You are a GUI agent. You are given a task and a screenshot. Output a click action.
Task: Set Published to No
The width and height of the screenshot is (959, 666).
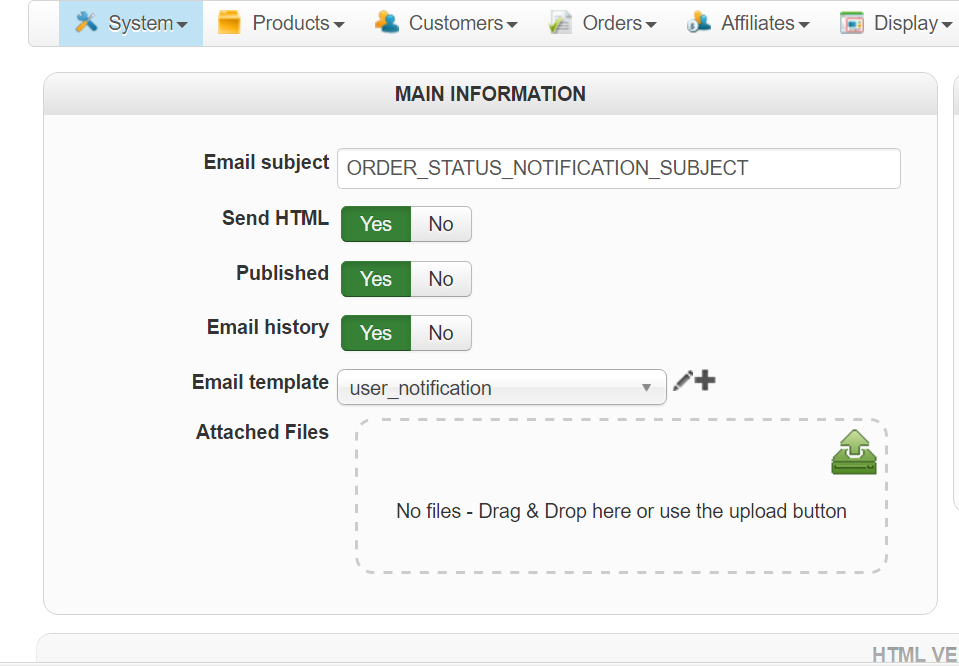point(440,279)
